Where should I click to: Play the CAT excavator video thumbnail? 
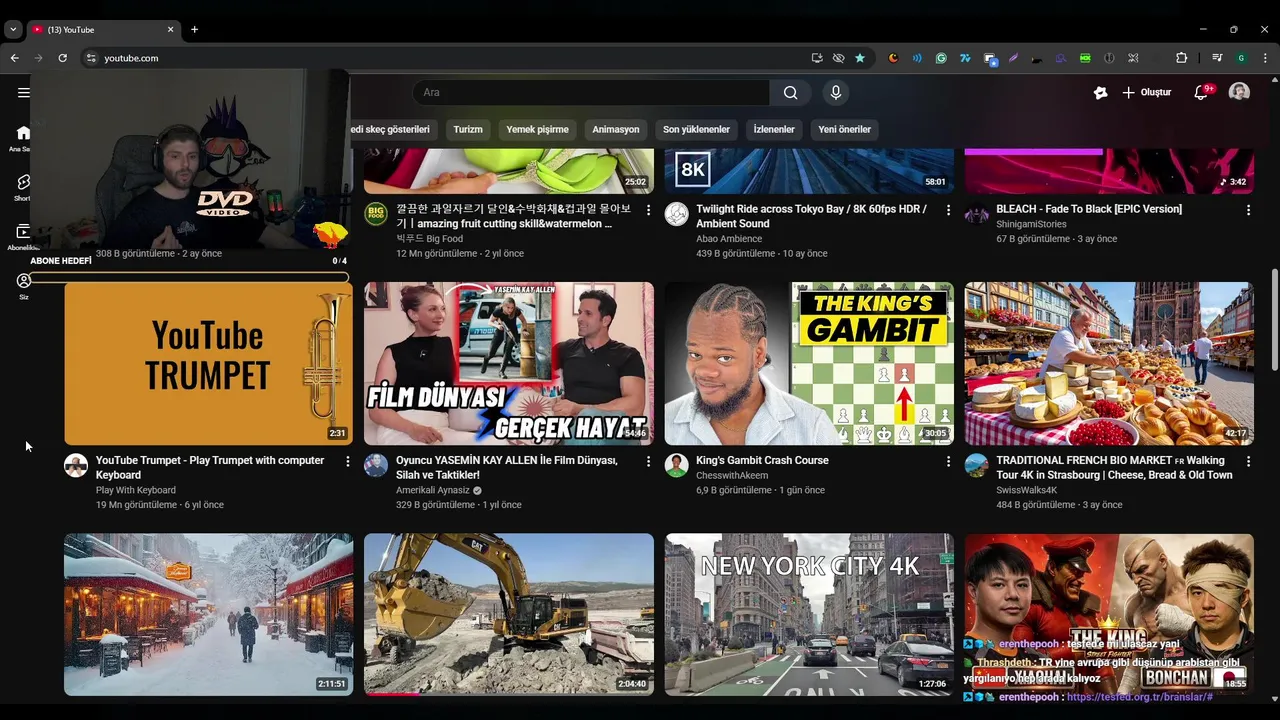point(509,614)
